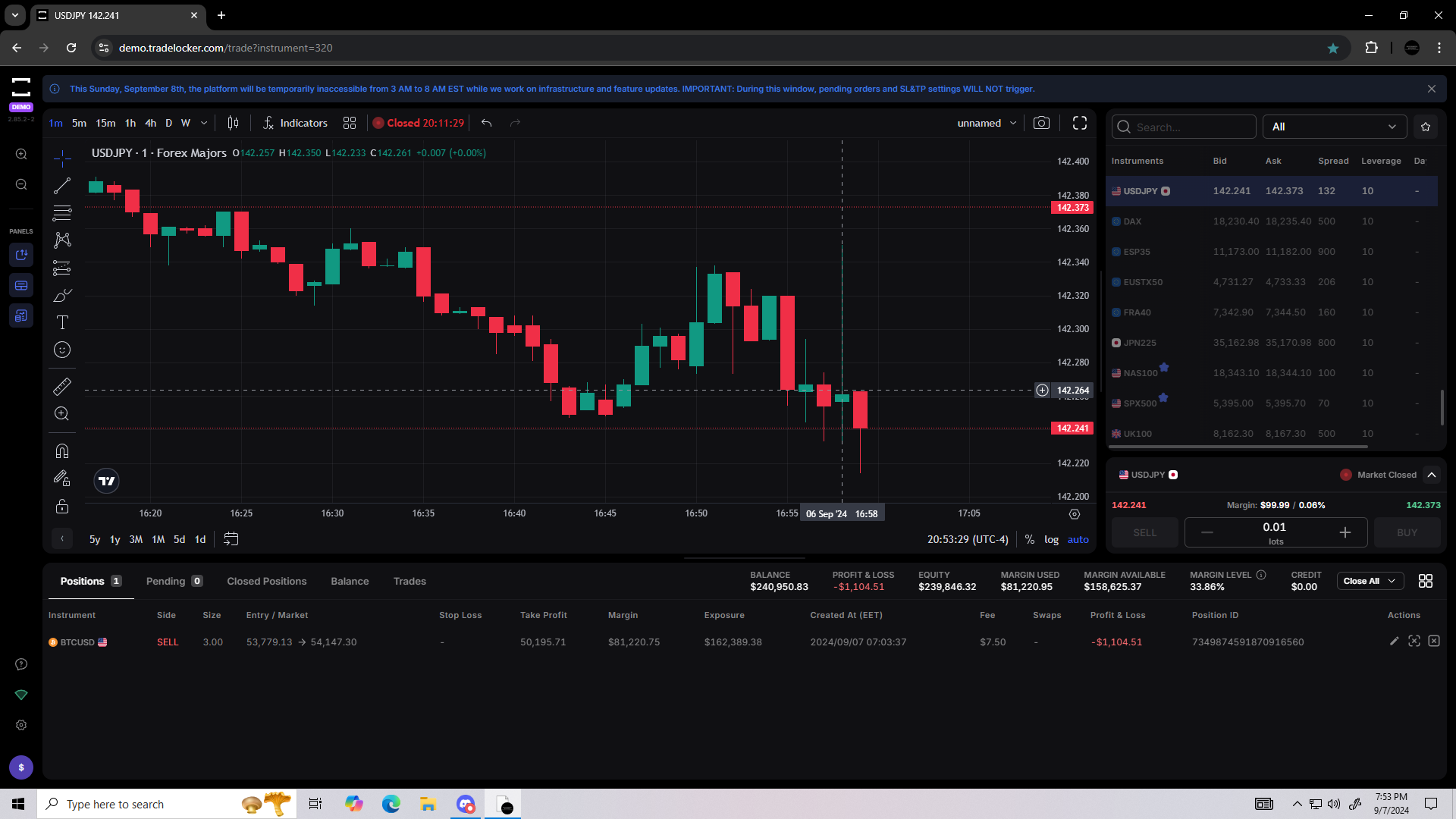Open the Balance tab
Viewport: 1456px width, 819px height.
(350, 582)
